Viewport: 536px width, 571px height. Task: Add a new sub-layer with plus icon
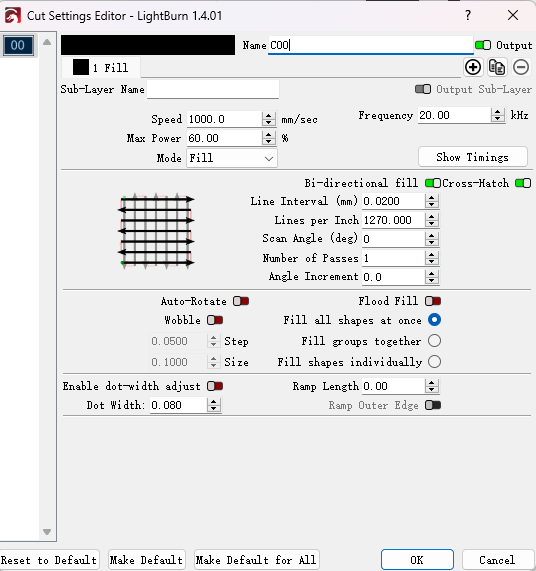[x=473, y=67]
